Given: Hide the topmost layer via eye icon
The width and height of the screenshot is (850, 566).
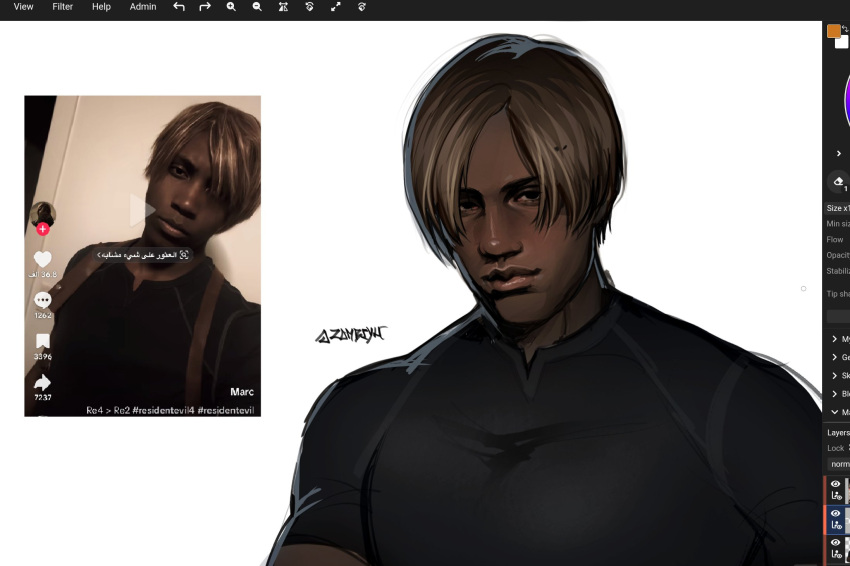Looking at the screenshot, I should point(835,484).
